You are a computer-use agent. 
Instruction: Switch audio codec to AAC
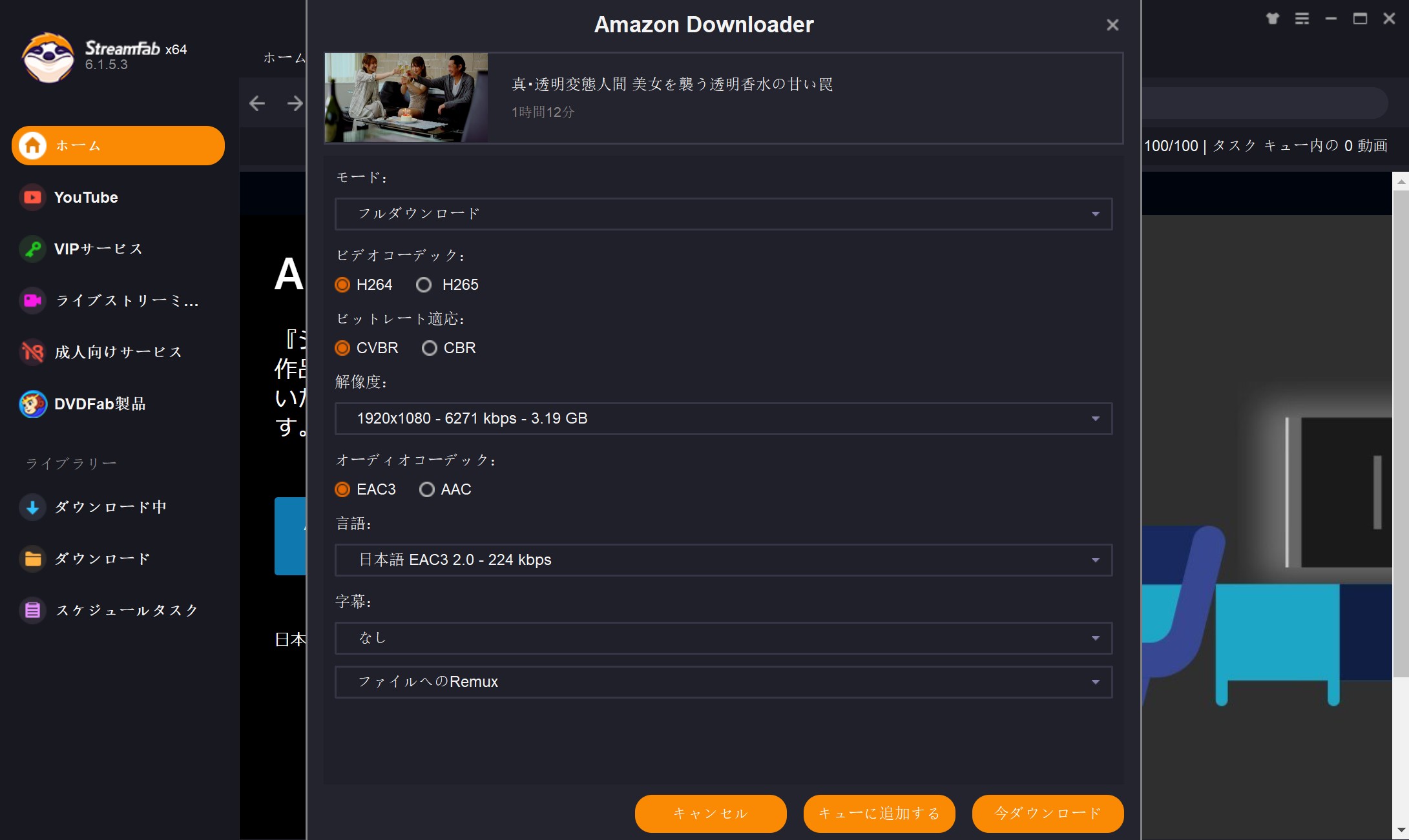click(426, 489)
